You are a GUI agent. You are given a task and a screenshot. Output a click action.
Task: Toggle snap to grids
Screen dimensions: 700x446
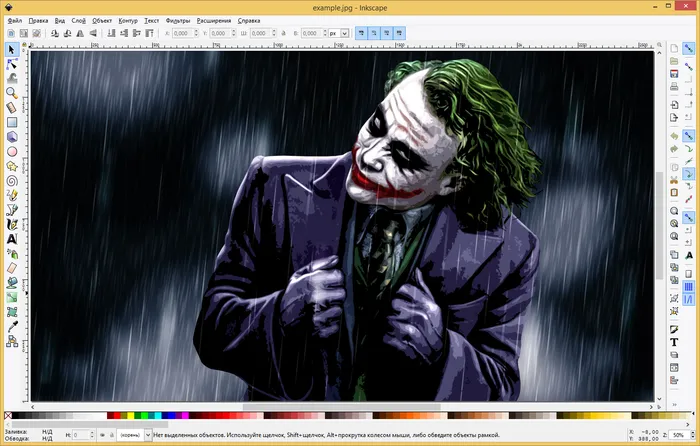click(689, 287)
